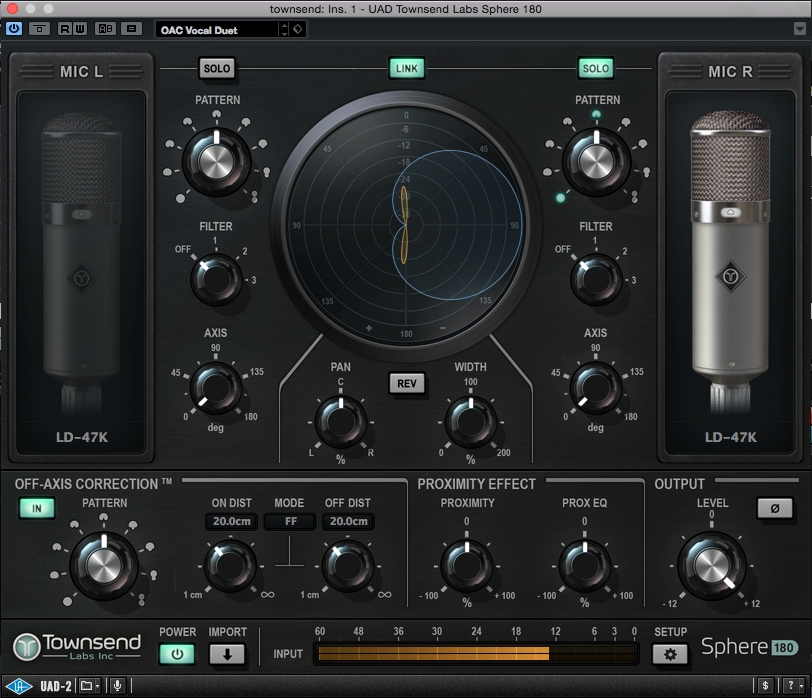
Task: Click the output LEVEL knob
Action: (711, 565)
